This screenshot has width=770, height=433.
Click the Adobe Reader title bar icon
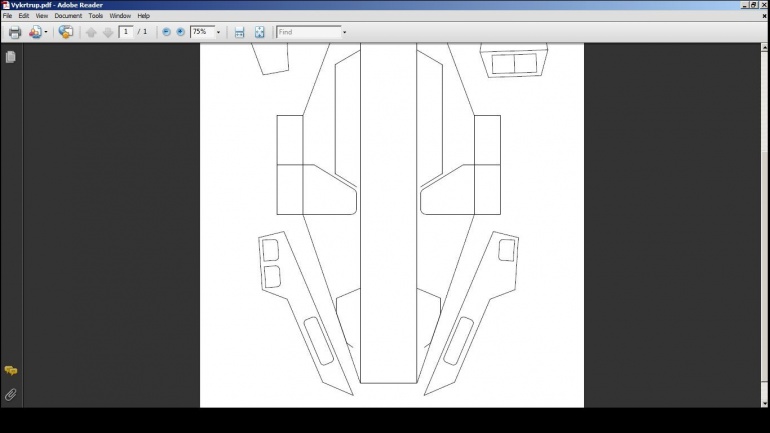(x=5, y=5)
